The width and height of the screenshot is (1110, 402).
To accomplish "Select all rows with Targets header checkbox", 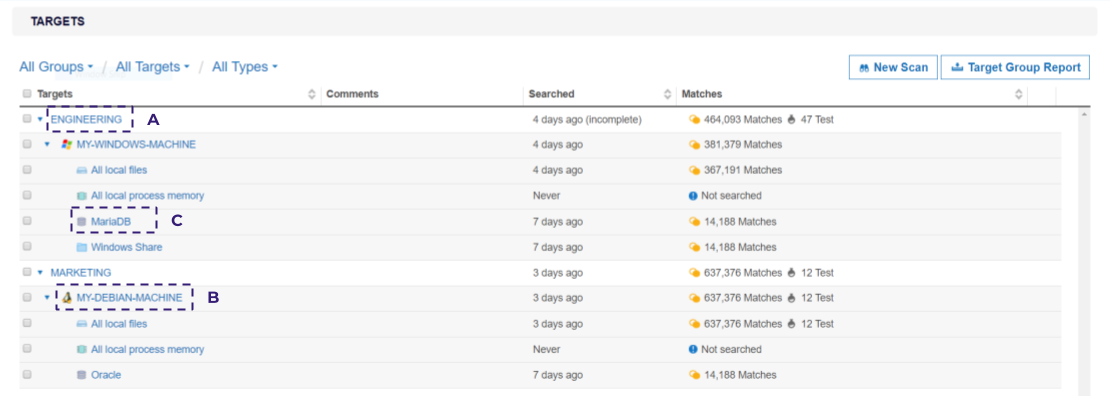I will (x=27, y=94).
